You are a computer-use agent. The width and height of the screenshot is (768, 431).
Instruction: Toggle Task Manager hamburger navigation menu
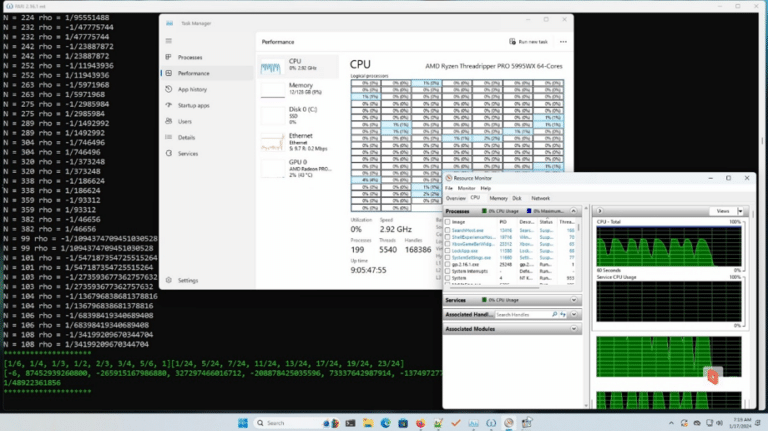click(169, 41)
